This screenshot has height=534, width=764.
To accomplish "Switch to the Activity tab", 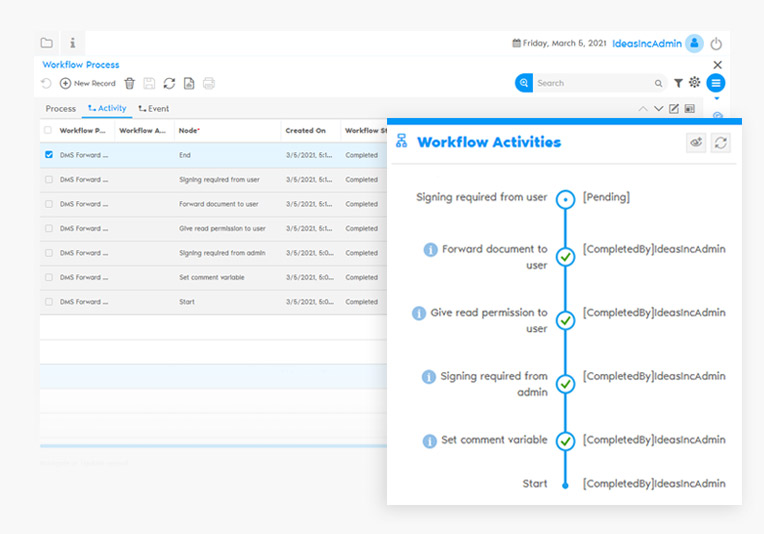I will (x=107, y=108).
